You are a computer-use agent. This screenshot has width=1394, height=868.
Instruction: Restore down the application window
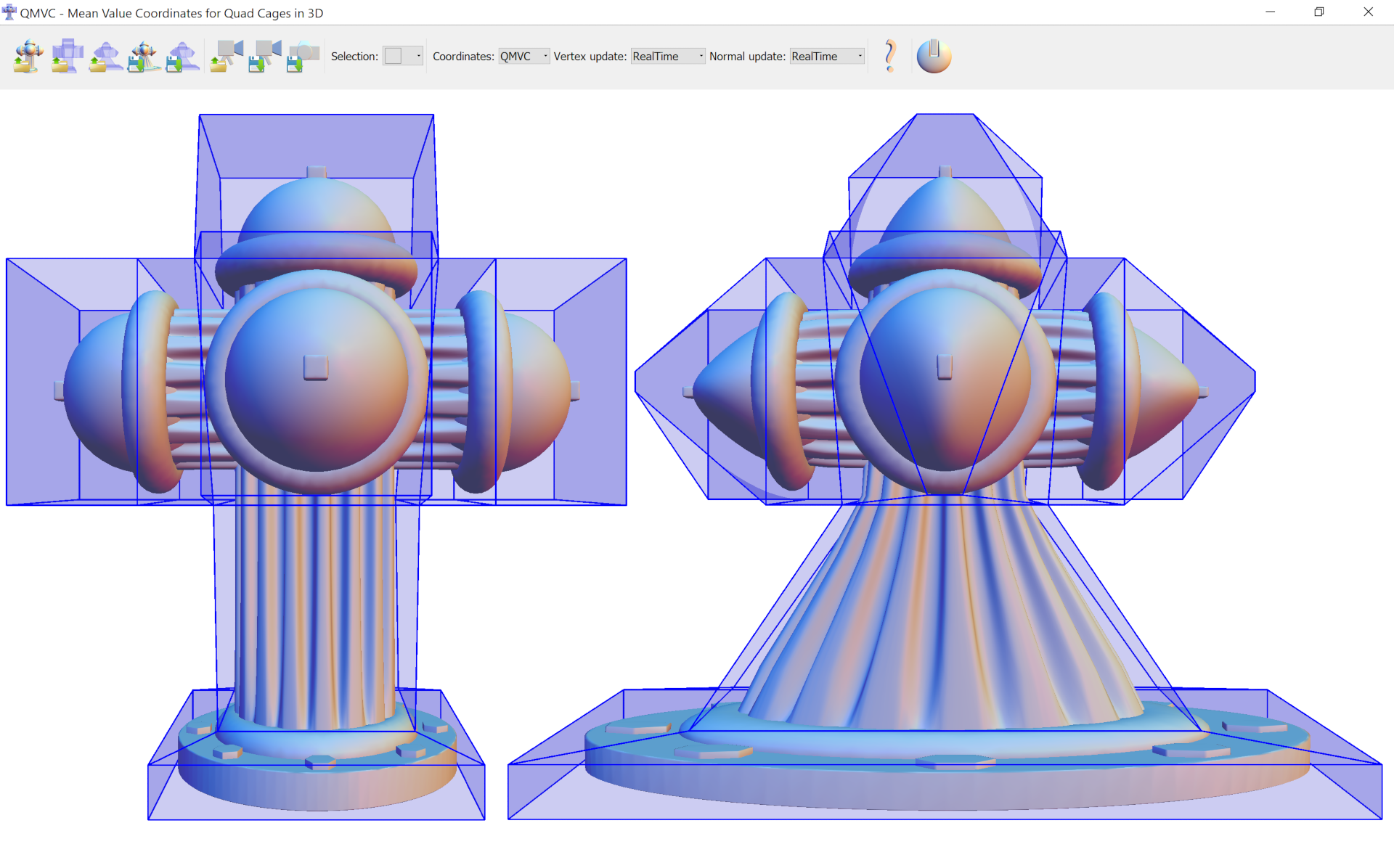pyautogui.click(x=1318, y=12)
